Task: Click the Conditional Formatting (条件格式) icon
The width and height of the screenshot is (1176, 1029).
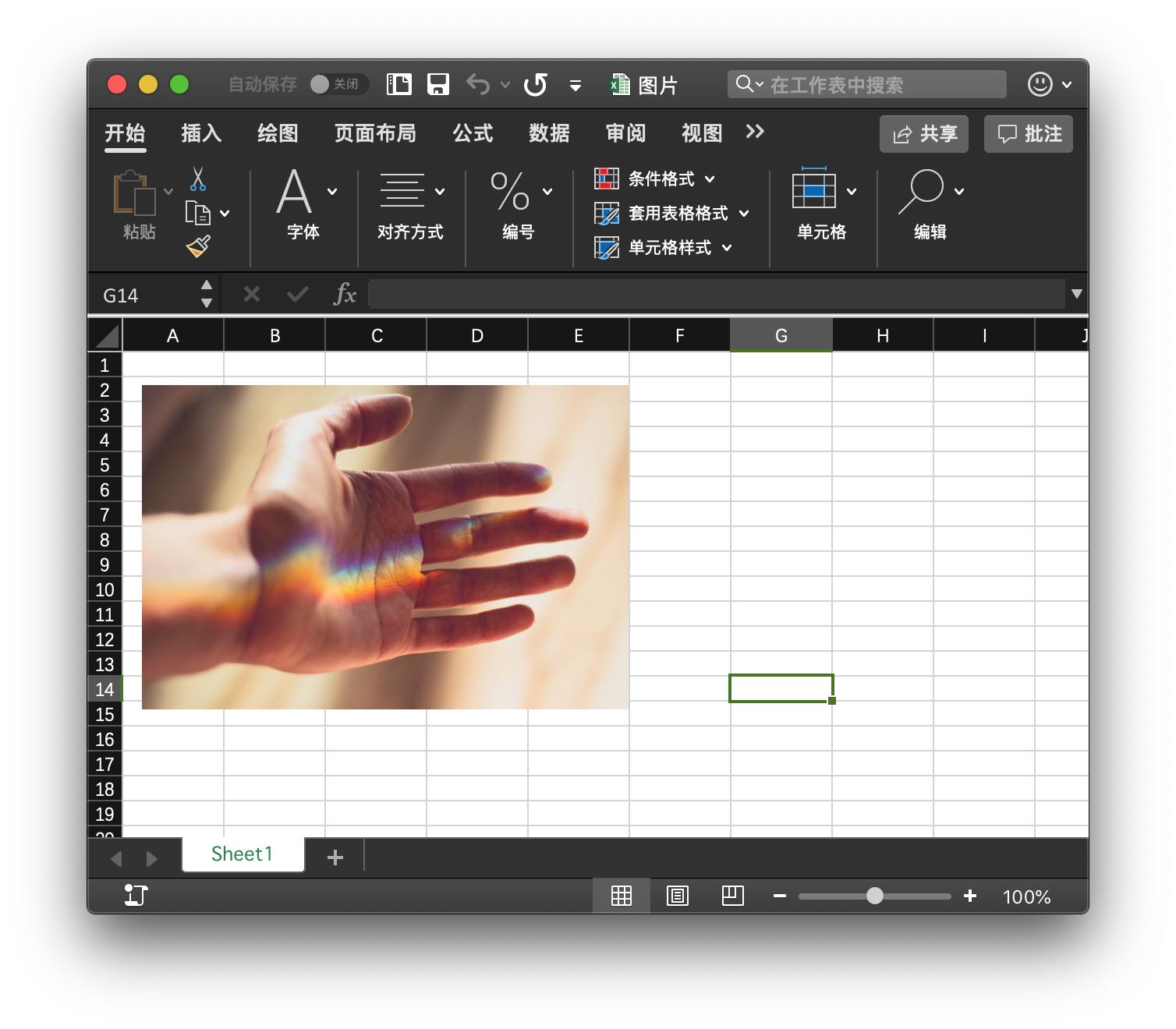Action: [607, 179]
